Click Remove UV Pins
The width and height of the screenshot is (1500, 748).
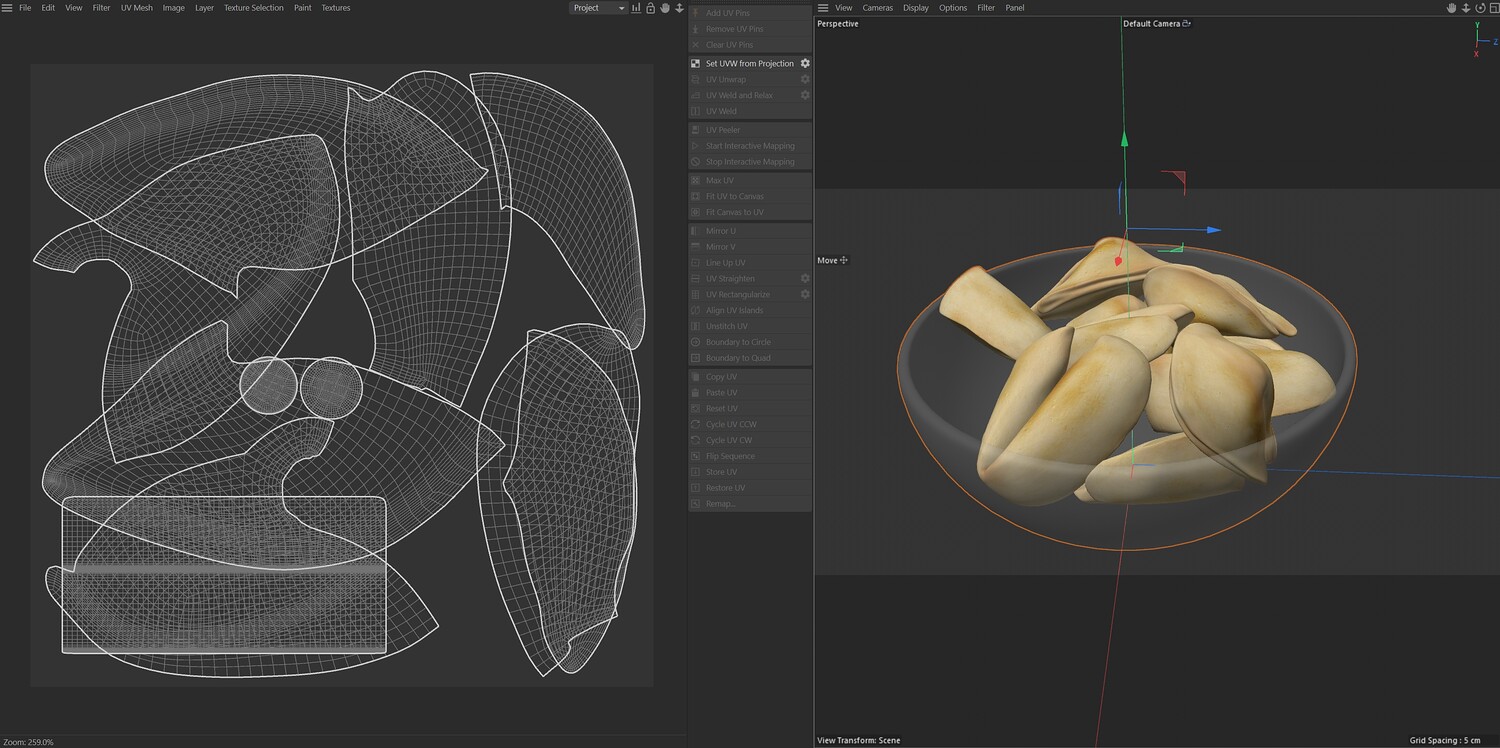click(750, 29)
